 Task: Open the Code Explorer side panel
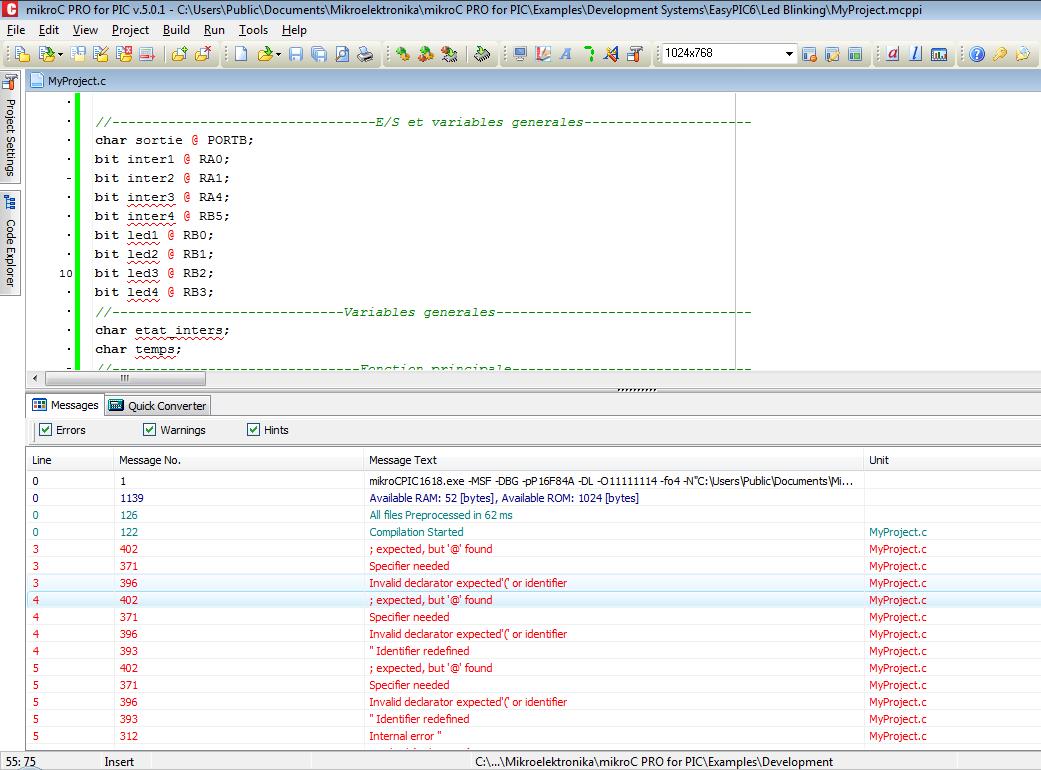click(x=10, y=242)
